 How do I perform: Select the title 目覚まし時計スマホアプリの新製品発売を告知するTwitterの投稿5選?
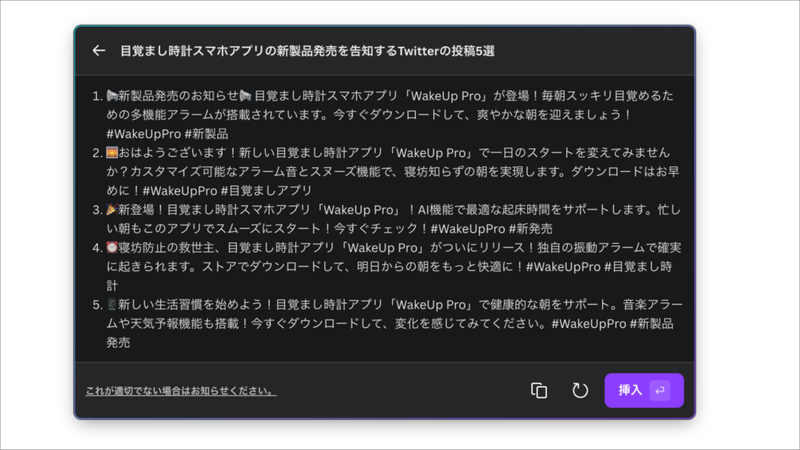(307, 51)
